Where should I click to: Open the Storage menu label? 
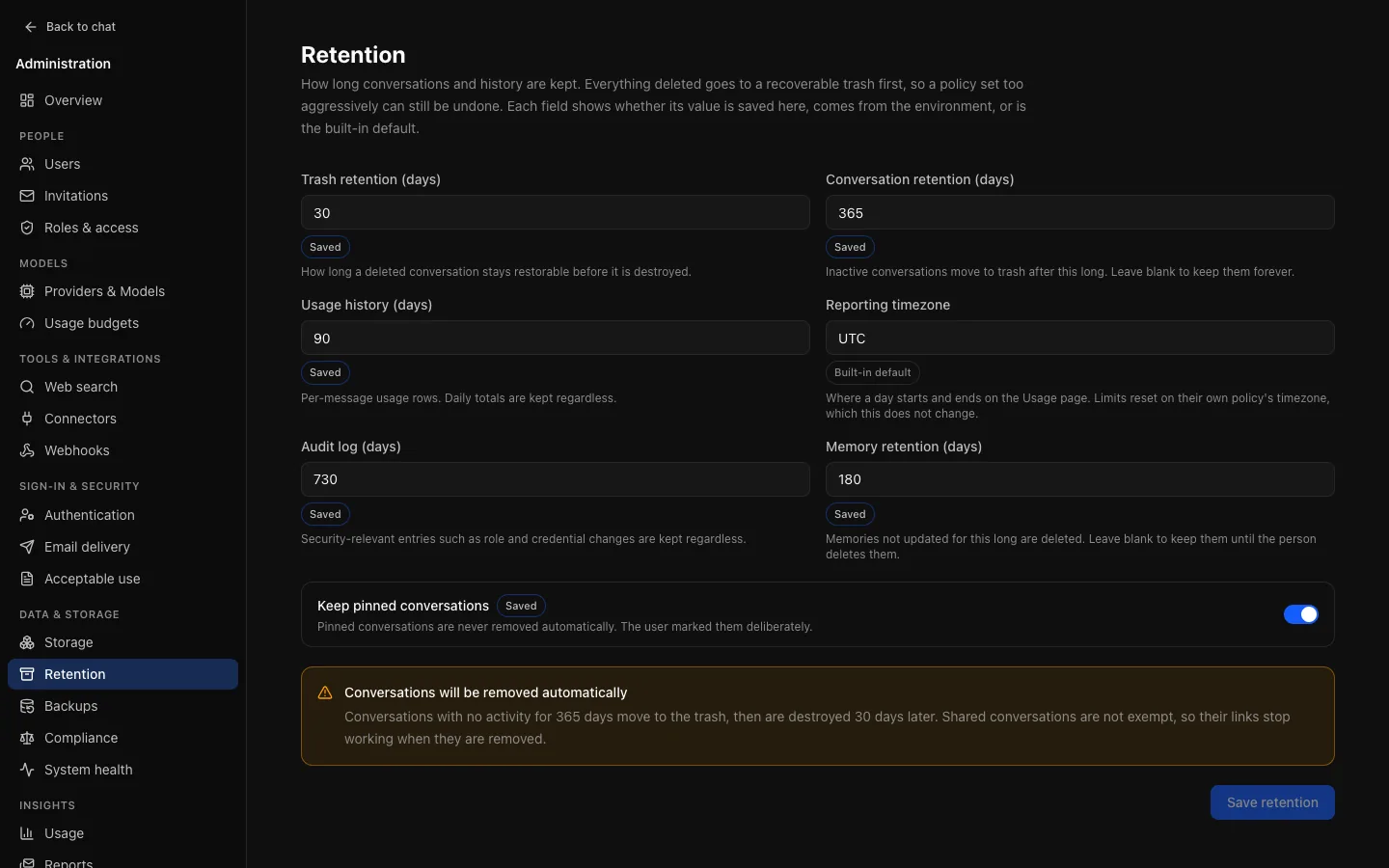[68, 642]
